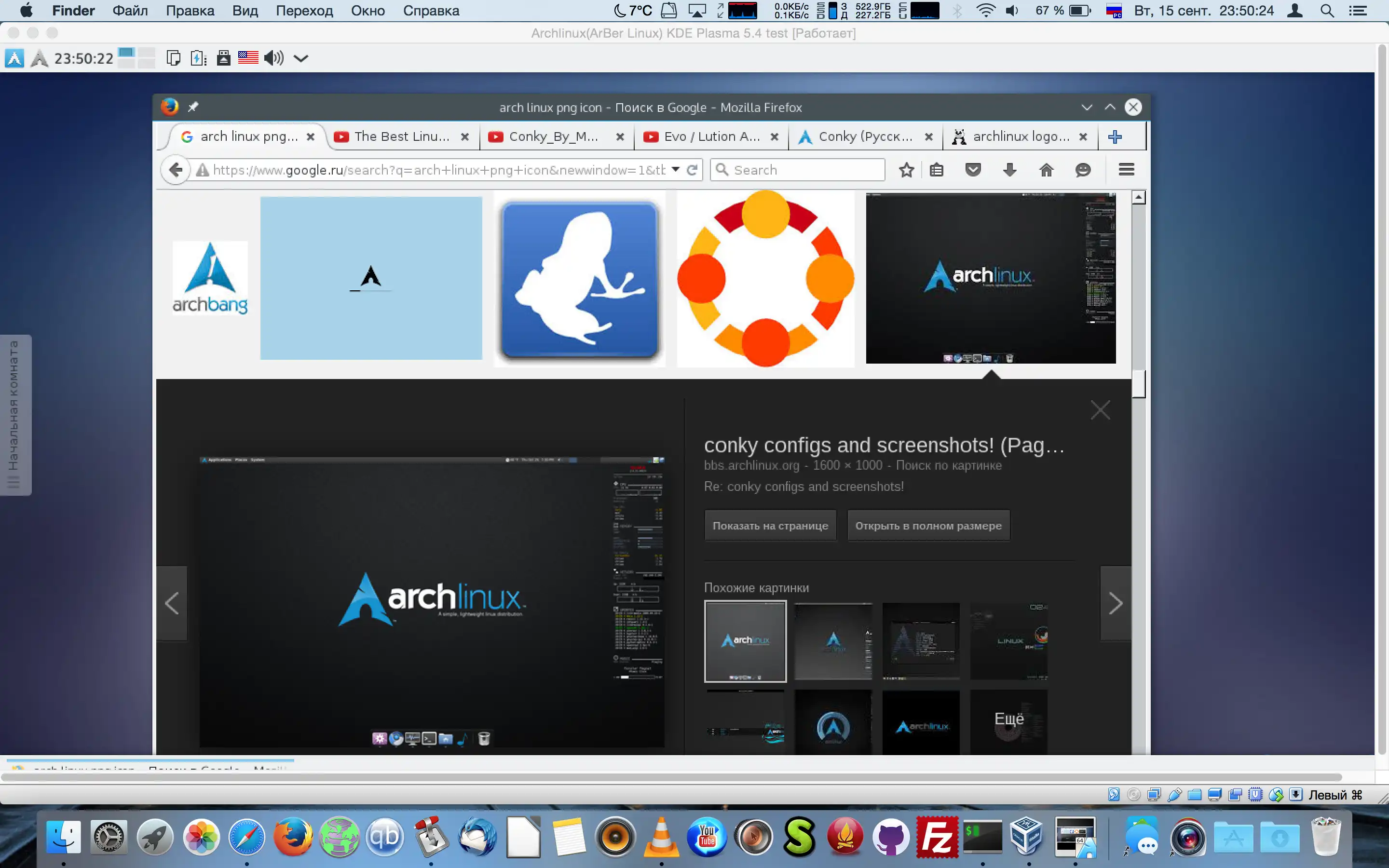Click the US flag keyboard layout icon
This screenshot has height=868, width=1389.
pos(248,58)
